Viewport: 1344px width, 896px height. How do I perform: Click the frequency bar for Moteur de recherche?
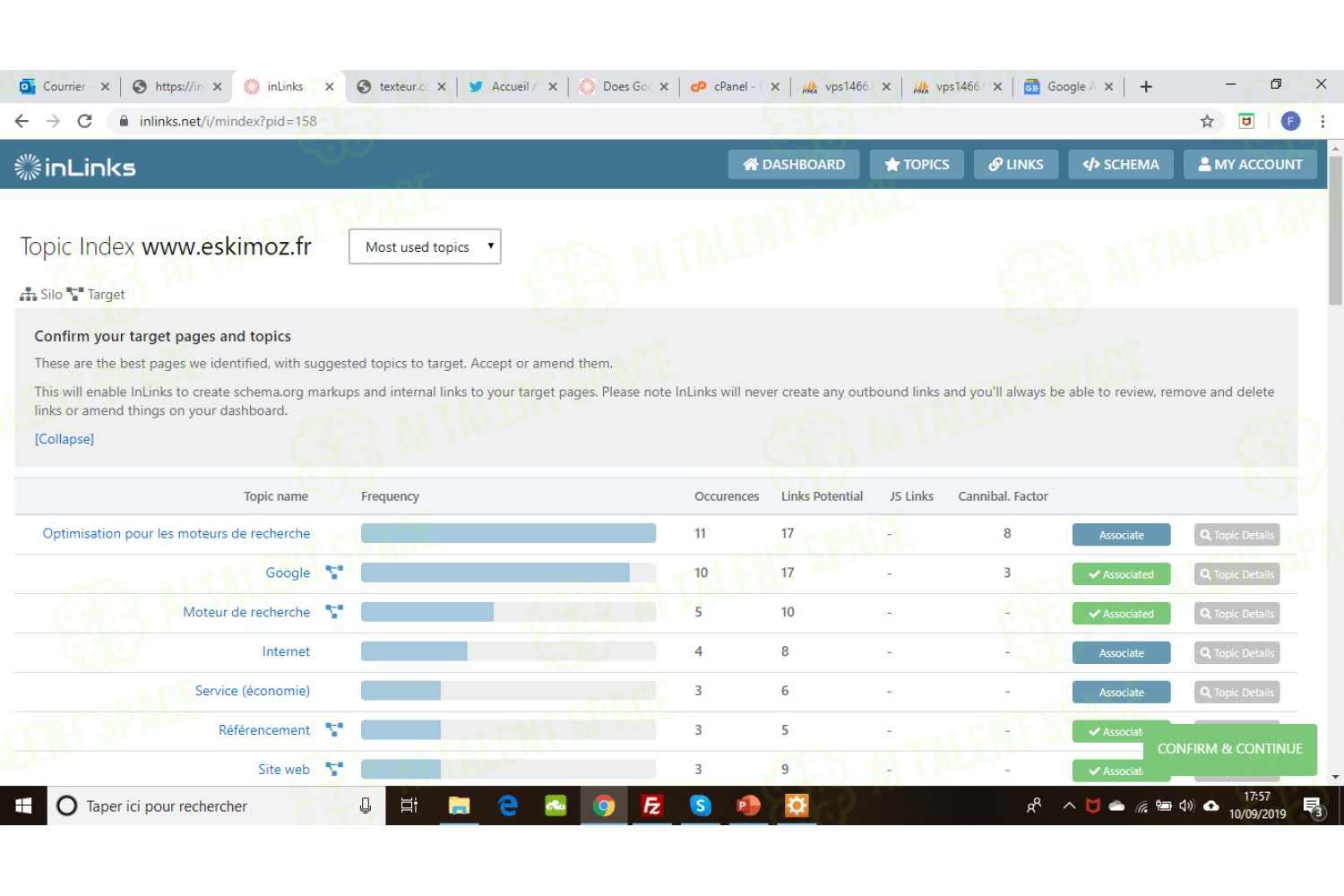508,612
